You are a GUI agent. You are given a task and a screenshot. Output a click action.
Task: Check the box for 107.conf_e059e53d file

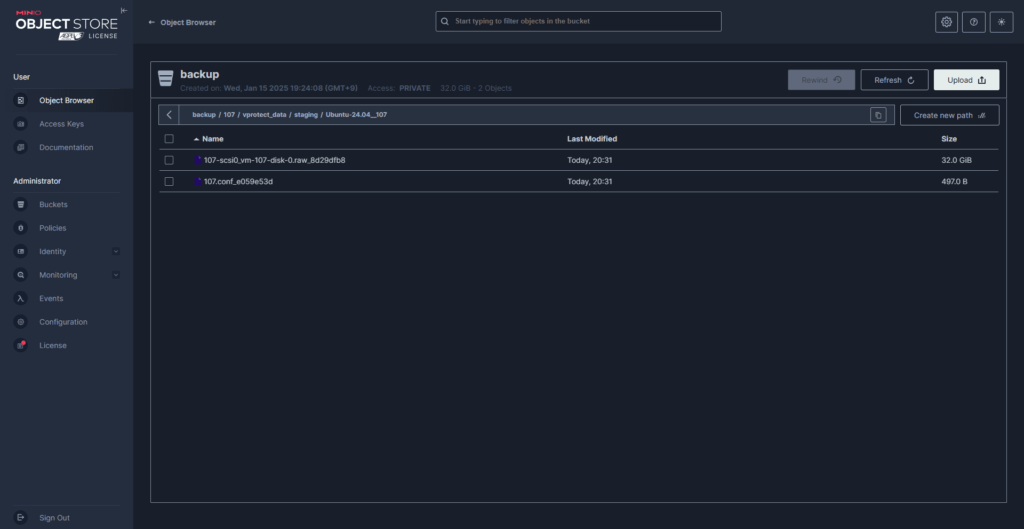tap(169, 182)
